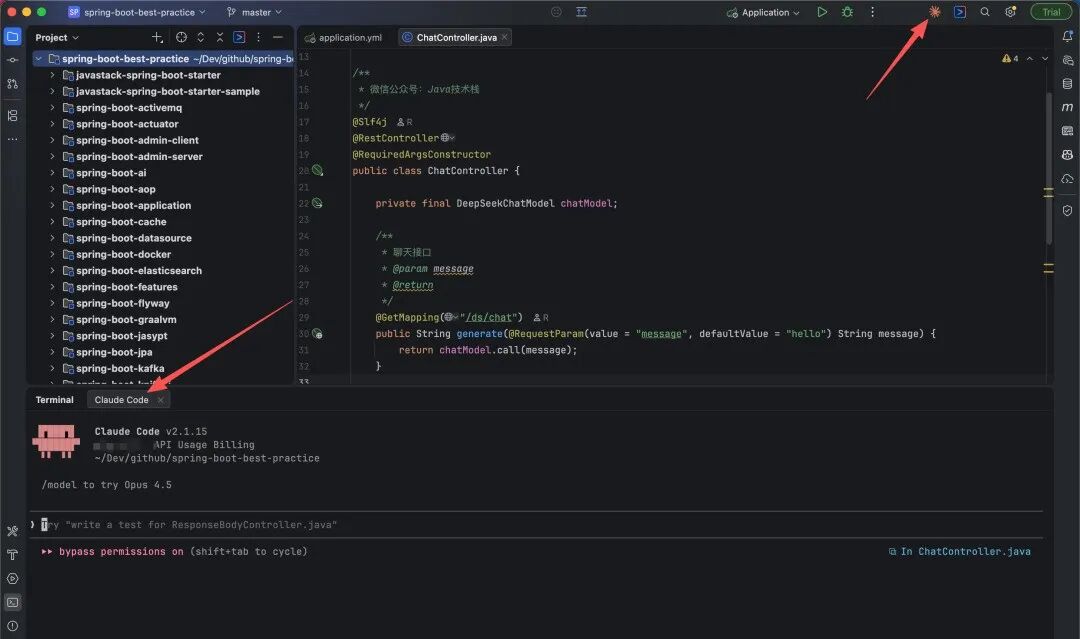
Task: Click the Claude Code prompt input line
Action: point(537,525)
